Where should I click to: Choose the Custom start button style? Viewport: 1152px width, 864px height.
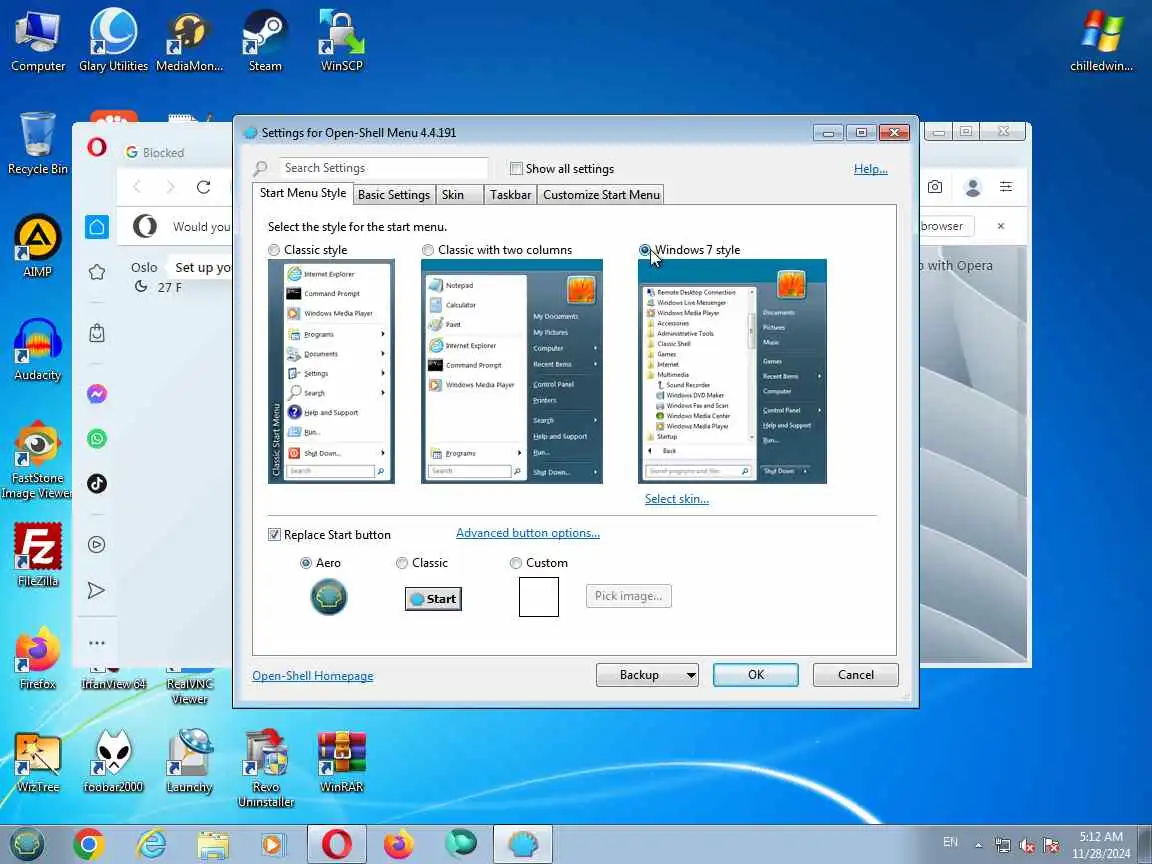tap(516, 563)
